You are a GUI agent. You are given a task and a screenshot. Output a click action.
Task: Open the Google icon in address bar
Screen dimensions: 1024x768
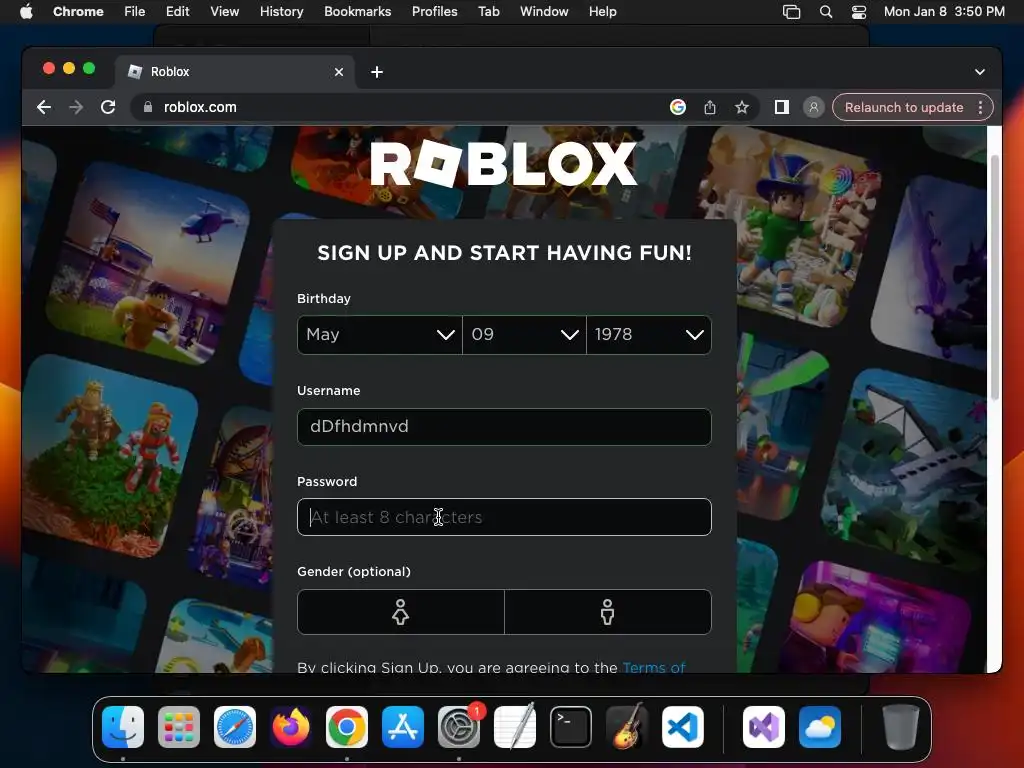coord(678,107)
